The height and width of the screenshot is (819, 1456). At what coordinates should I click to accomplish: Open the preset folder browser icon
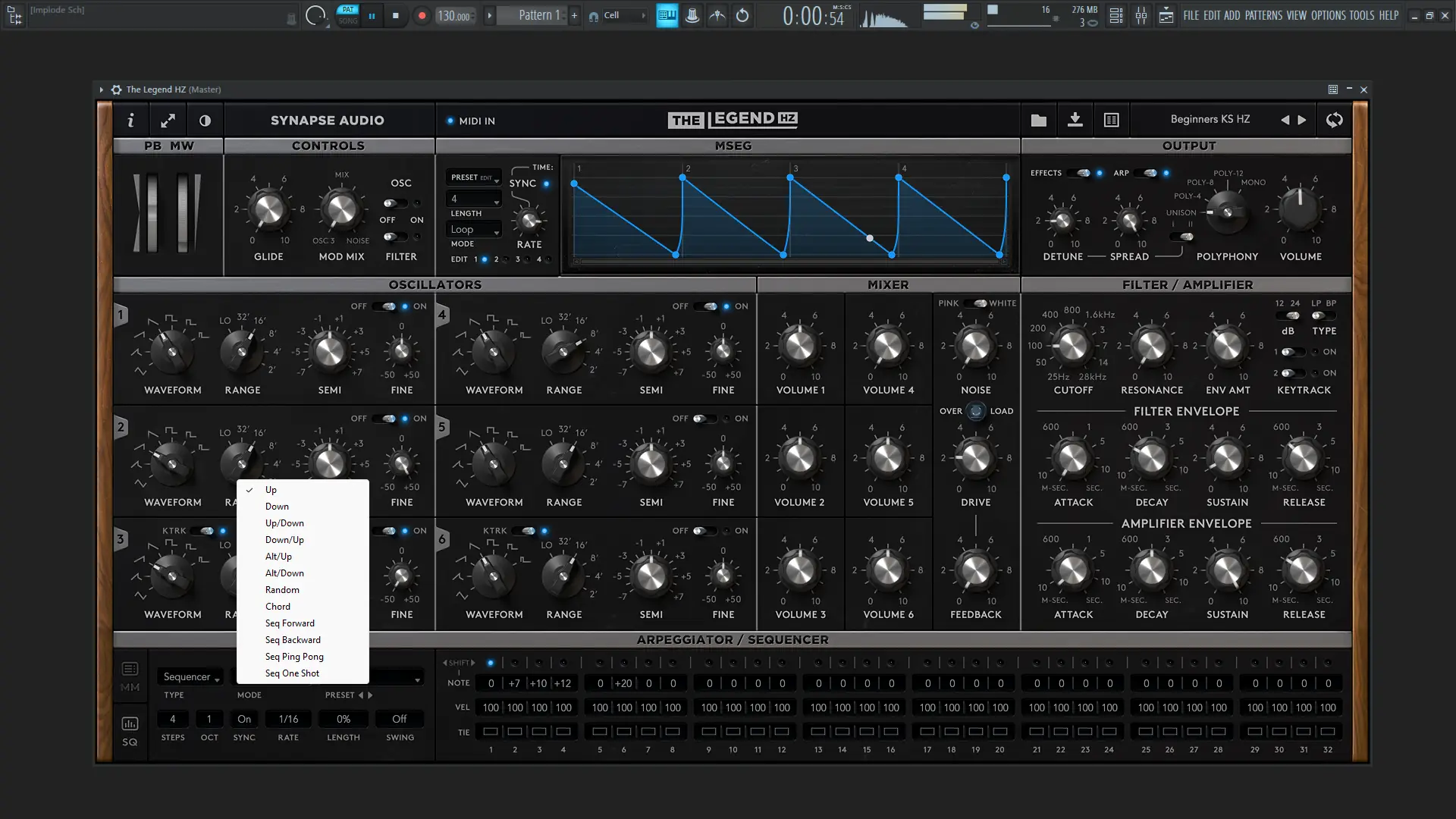(1038, 120)
